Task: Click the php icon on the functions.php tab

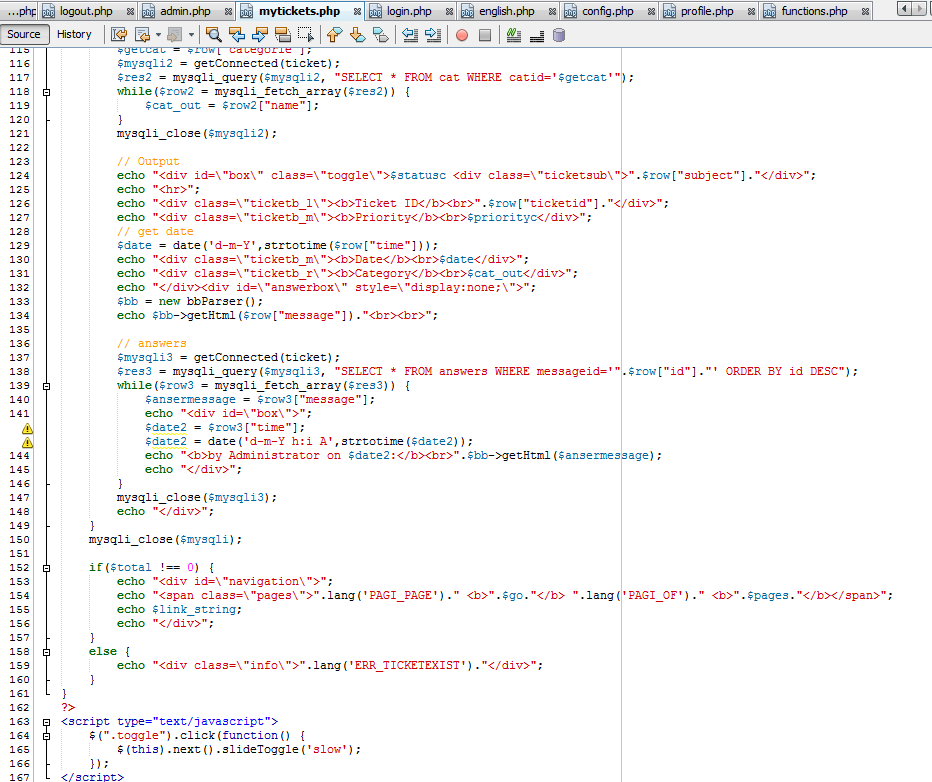Action: [770, 11]
